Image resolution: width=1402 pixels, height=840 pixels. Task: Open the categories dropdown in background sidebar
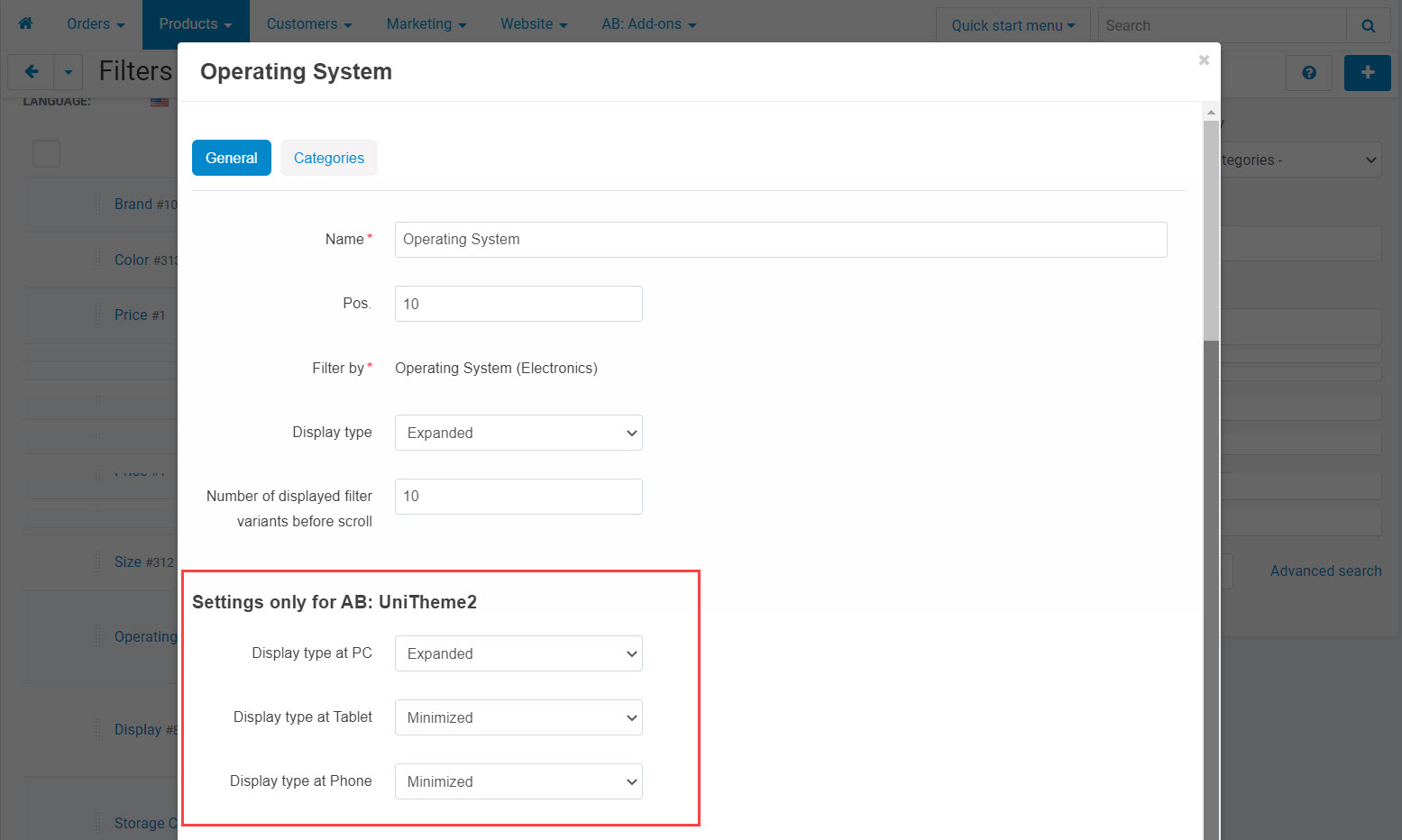tap(1301, 160)
